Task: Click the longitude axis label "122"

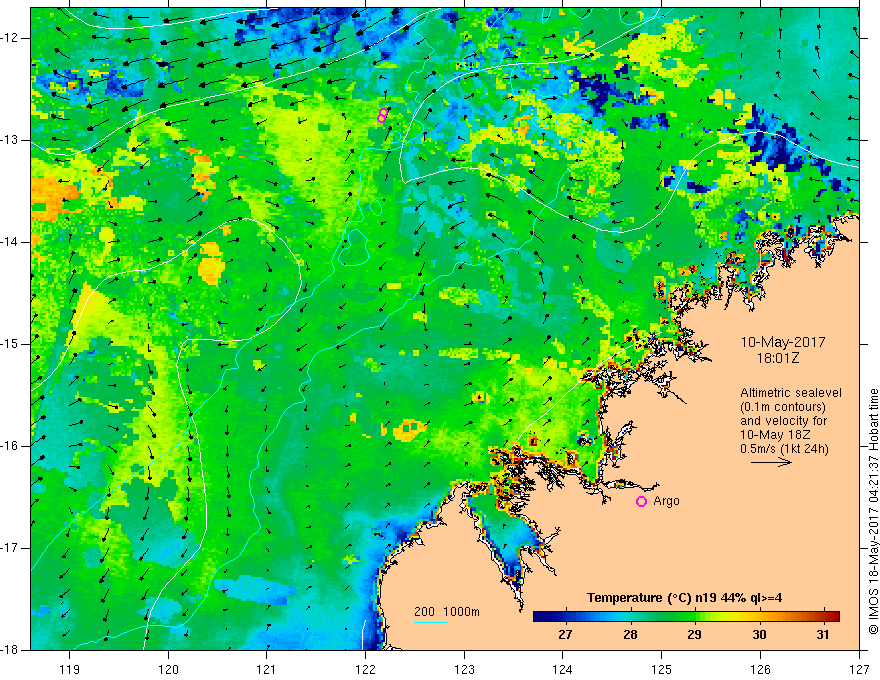Action: point(365,669)
